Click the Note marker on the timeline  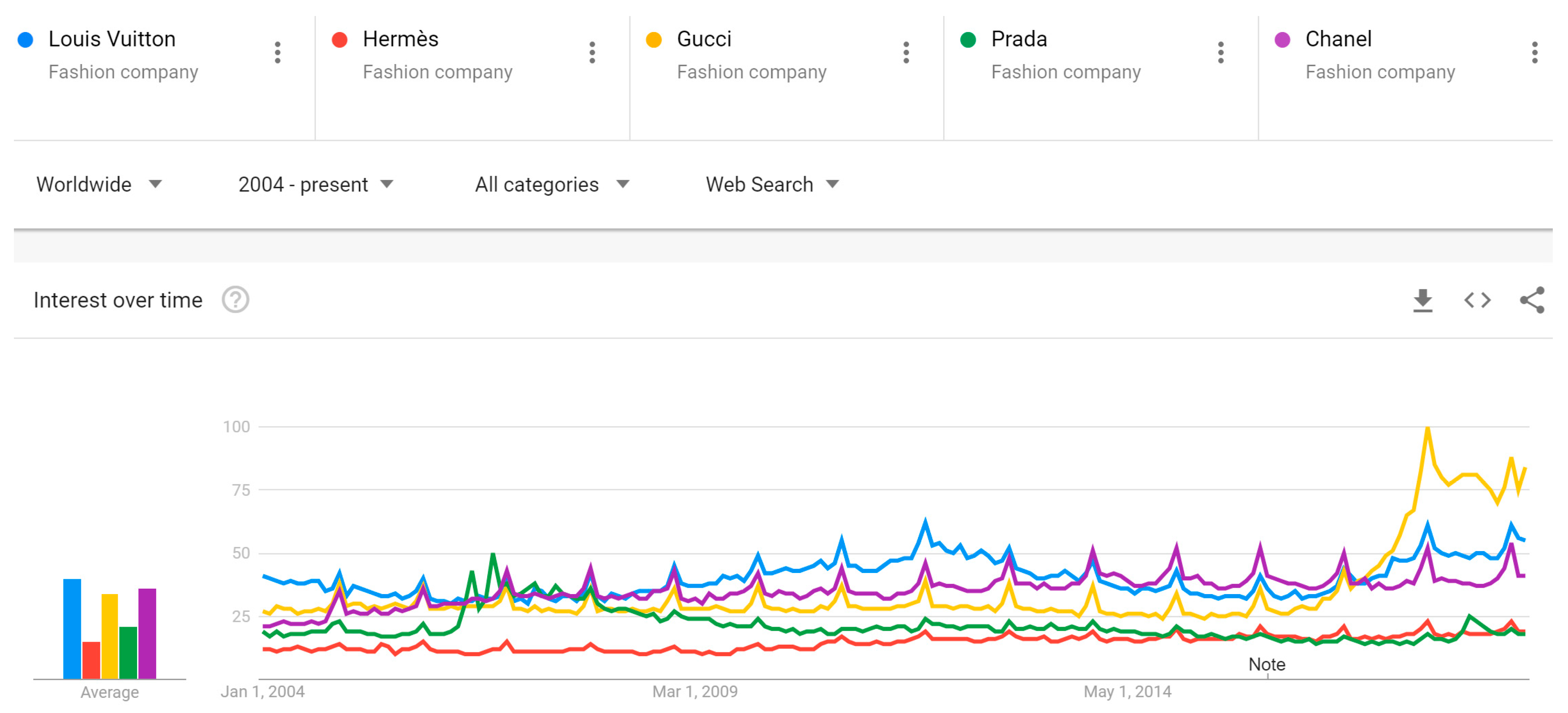coord(1267,665)
